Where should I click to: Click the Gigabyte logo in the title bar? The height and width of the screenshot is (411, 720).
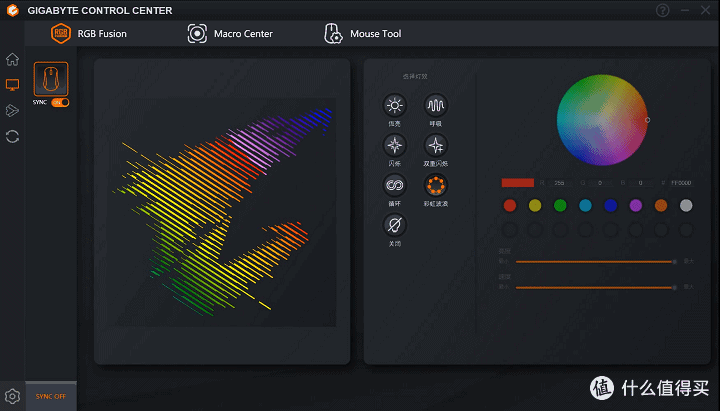[13, 10]
